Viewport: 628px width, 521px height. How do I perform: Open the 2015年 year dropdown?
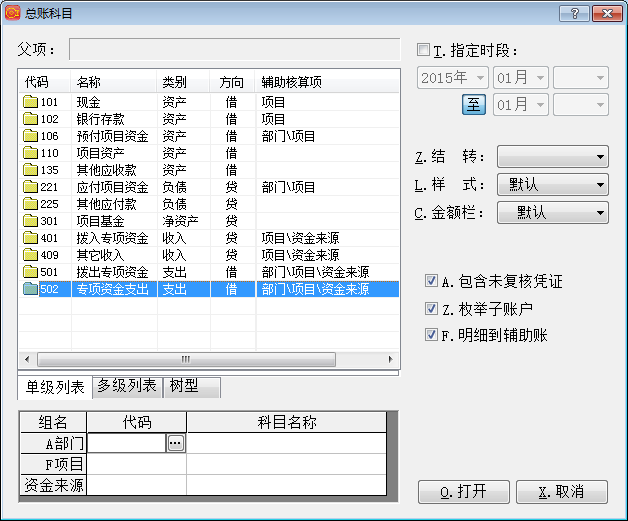[x=453, y=77]
